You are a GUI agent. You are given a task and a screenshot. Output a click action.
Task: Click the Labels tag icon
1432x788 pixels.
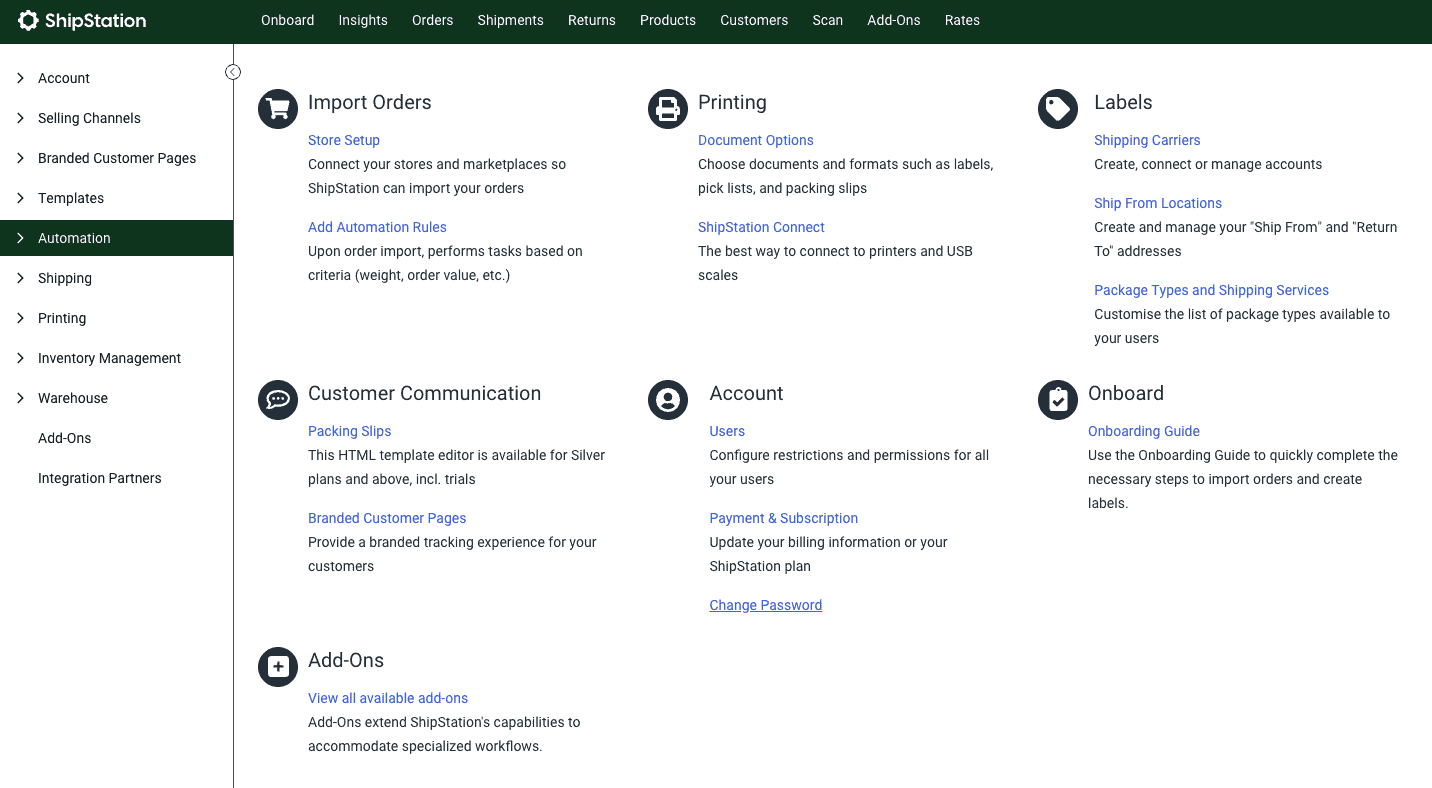(1058, 109)
